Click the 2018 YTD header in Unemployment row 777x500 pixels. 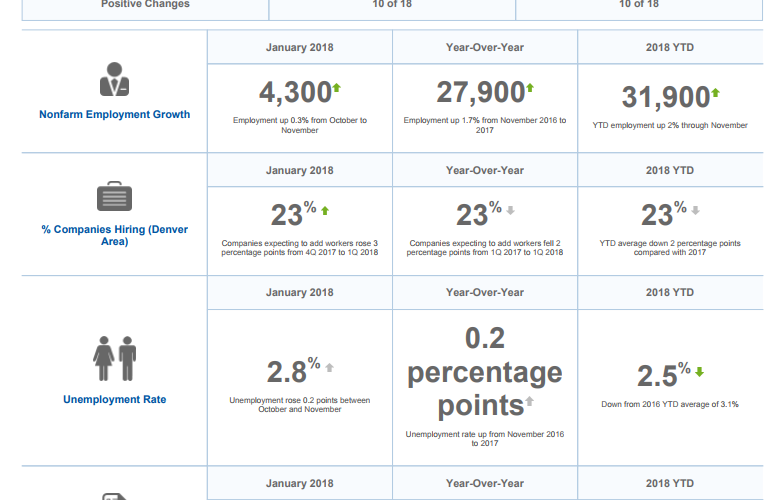click(670, 292)
